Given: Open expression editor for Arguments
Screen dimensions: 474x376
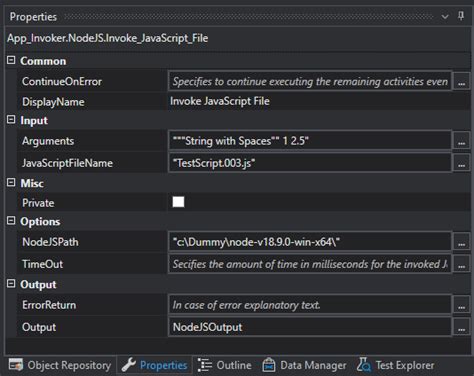Looking at the screenshot, I should coord(461,141).
